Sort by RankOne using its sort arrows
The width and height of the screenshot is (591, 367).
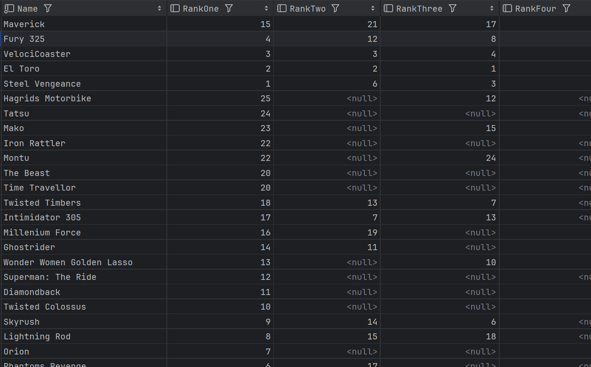(x=266, y=8)
